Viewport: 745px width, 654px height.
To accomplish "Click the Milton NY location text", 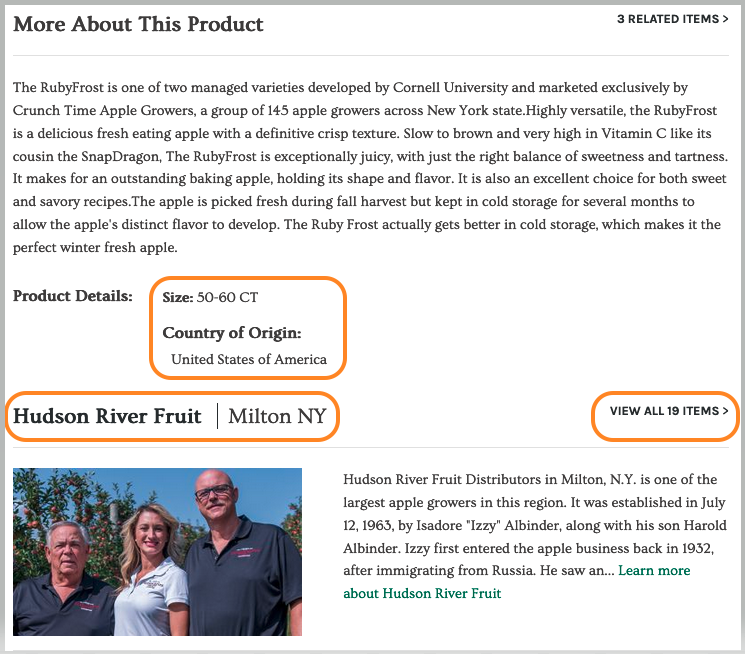I will pyautogui.click(x=277, y=416).
